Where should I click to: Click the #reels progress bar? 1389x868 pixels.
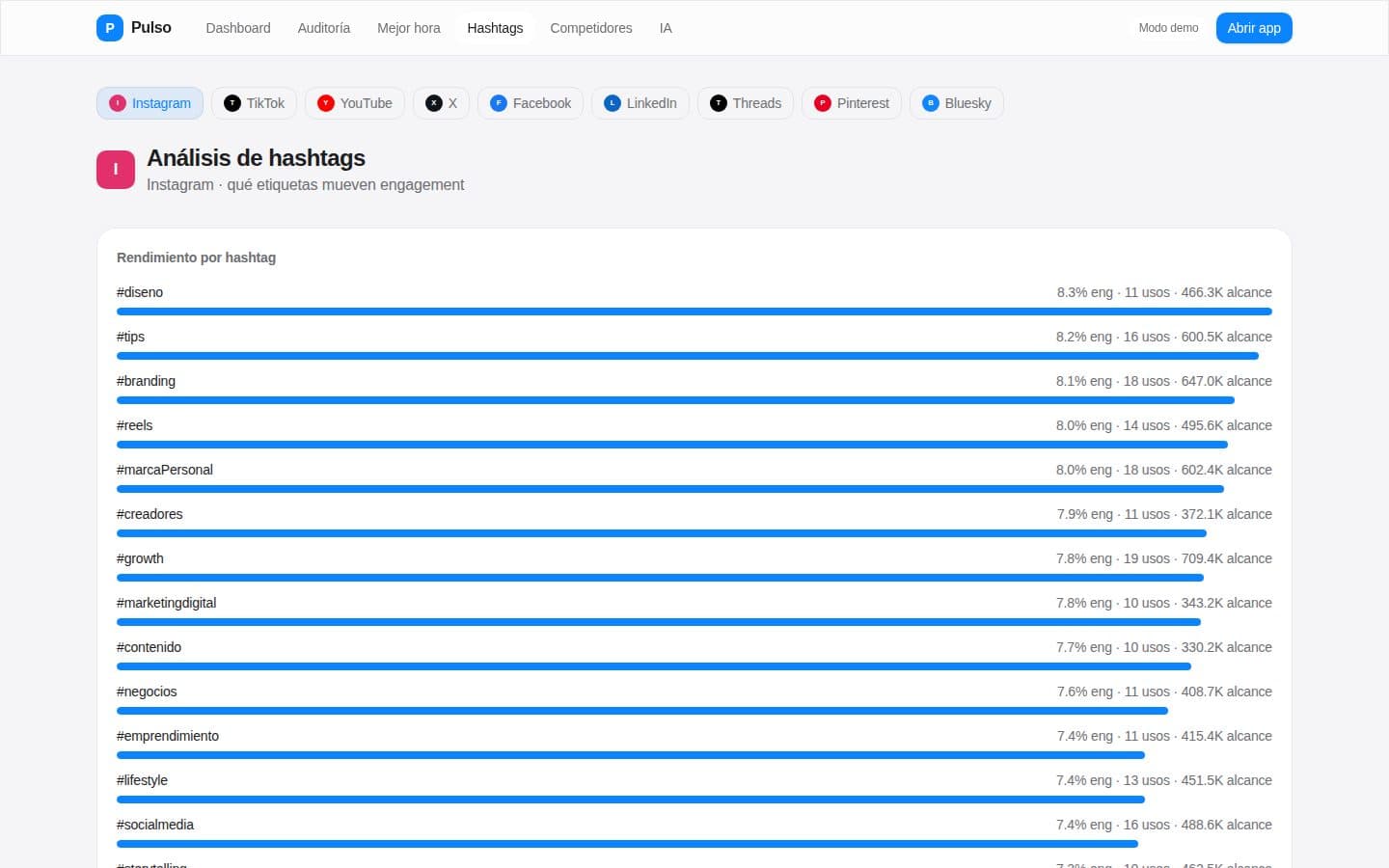tap(672, 445)
